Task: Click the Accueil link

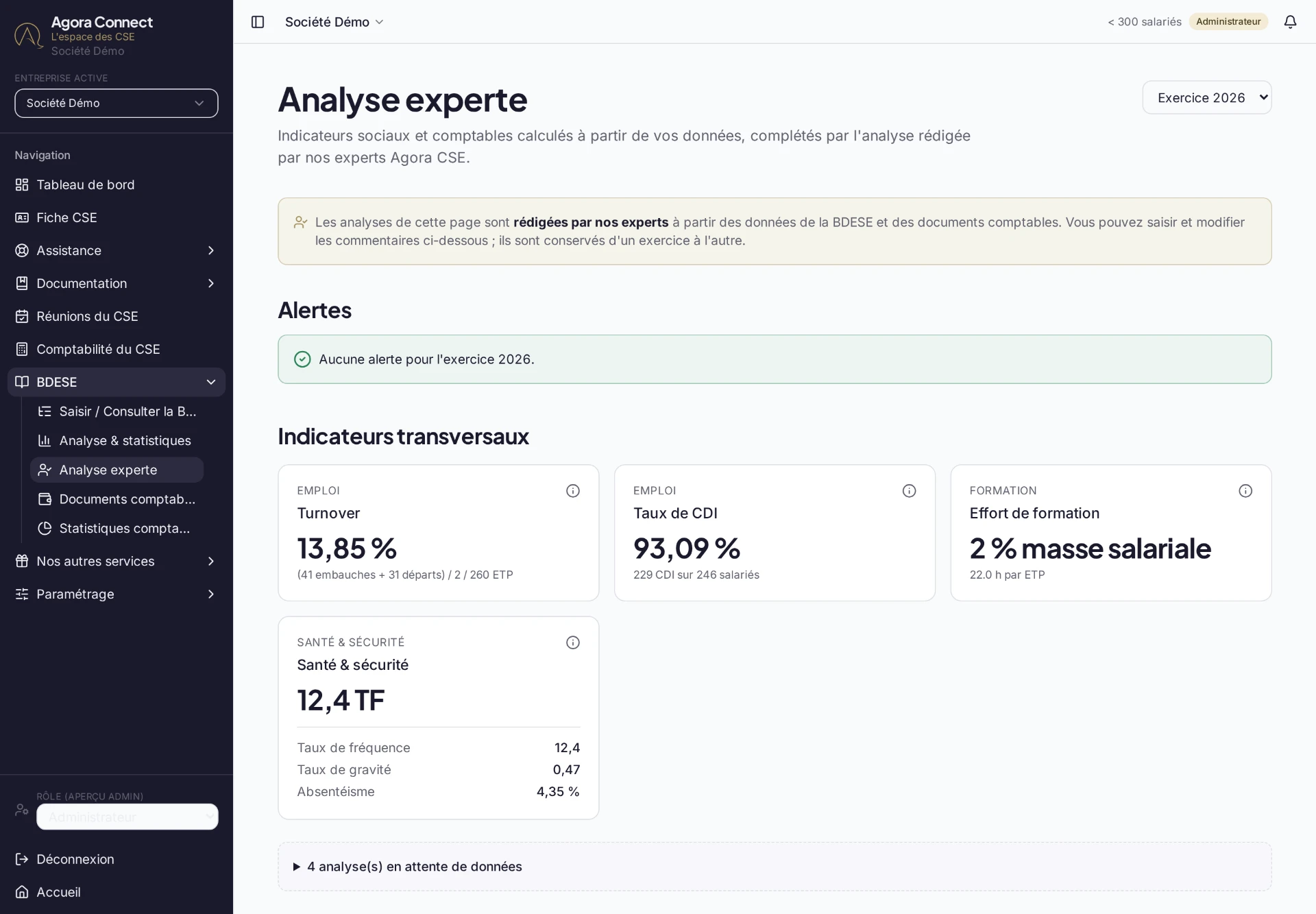Action: click(117, 892)
